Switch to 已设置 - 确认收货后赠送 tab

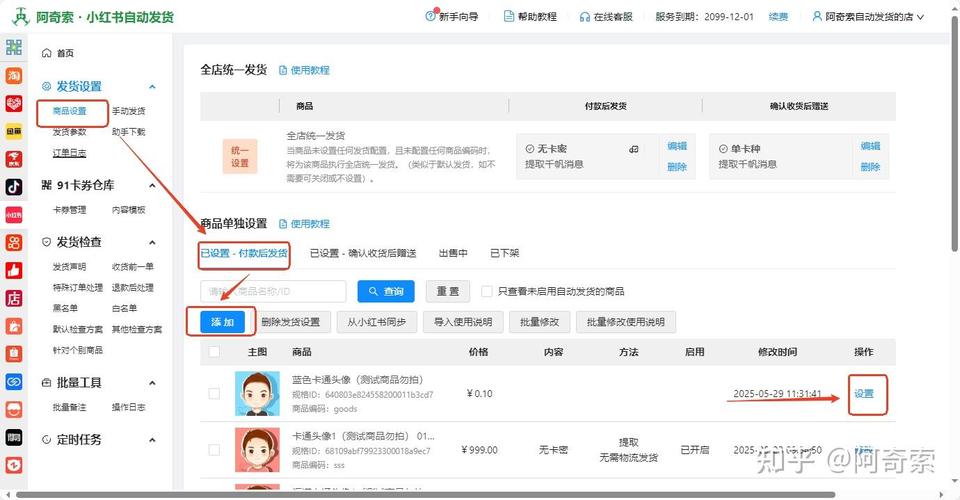point(362,254)
